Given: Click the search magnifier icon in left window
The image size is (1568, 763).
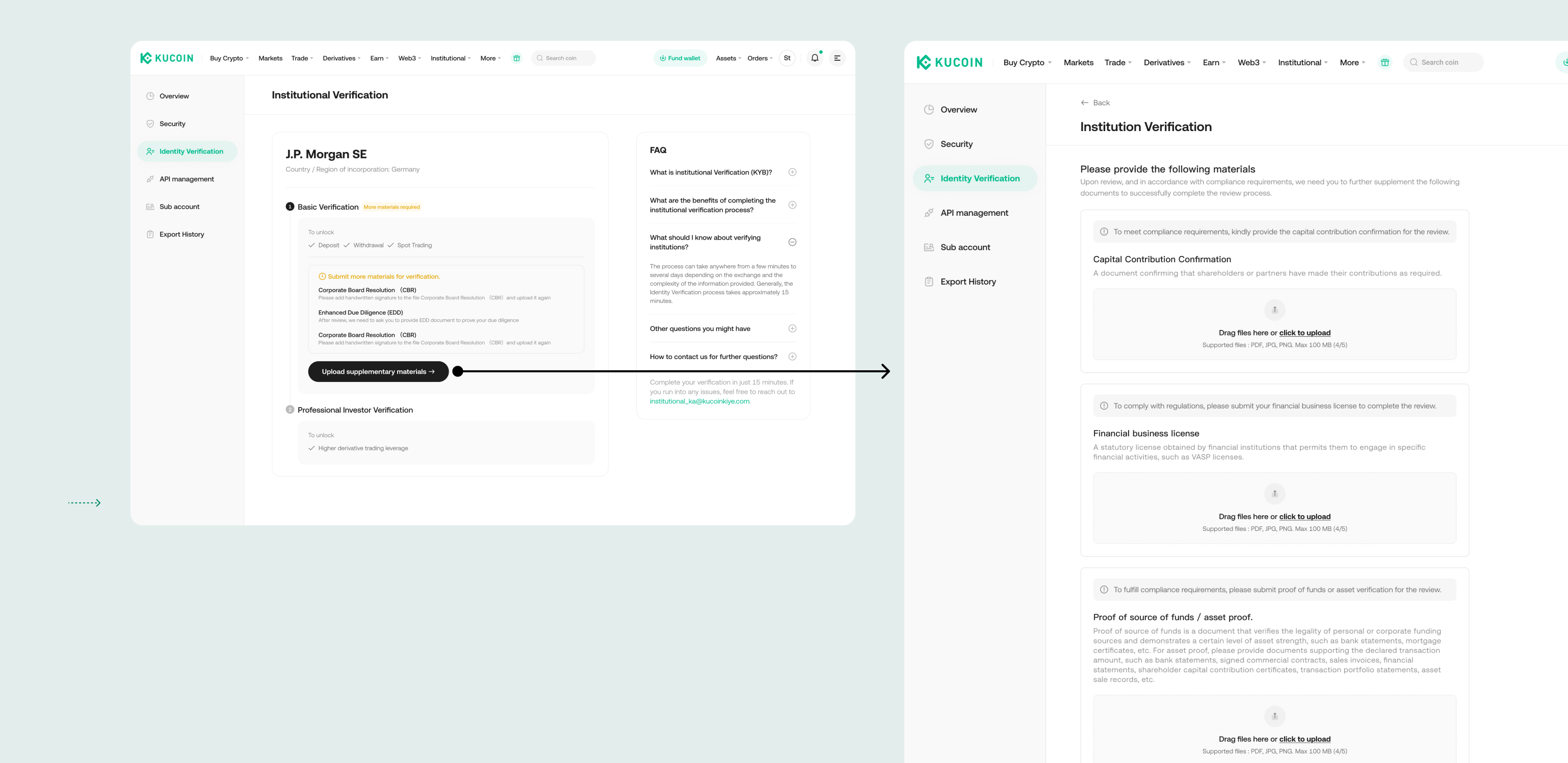Looking at the screenshot, I should click(539, 59).
